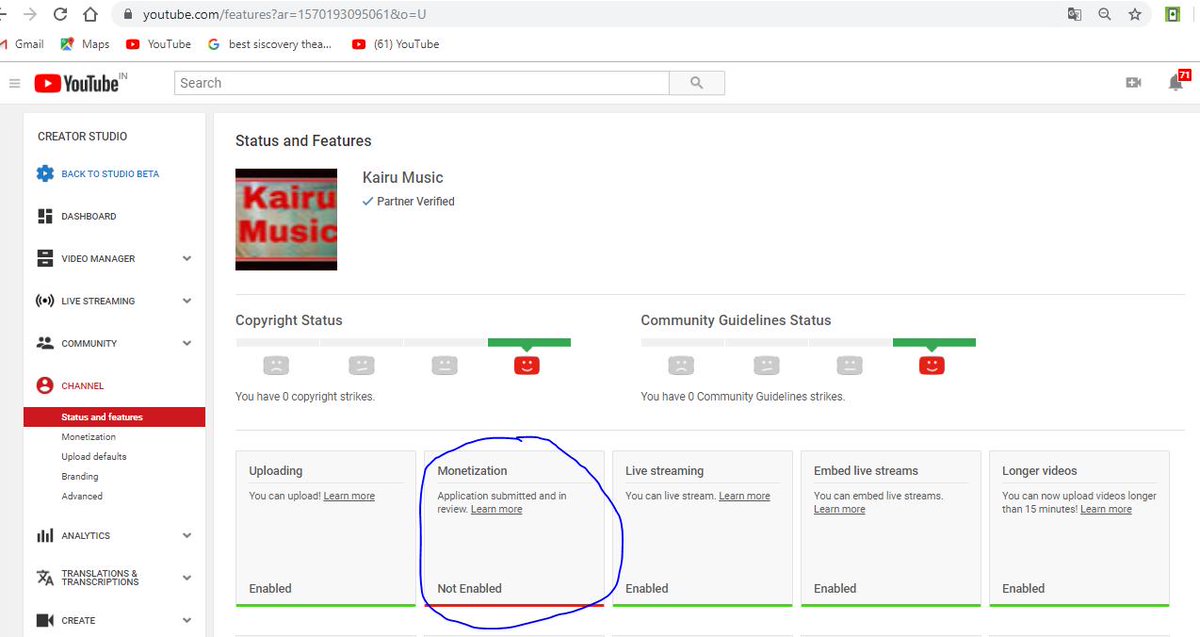Viewport: 1200px width, 637px height.
Task: Expand the Video Manager chevron
Action: point(187,259)
